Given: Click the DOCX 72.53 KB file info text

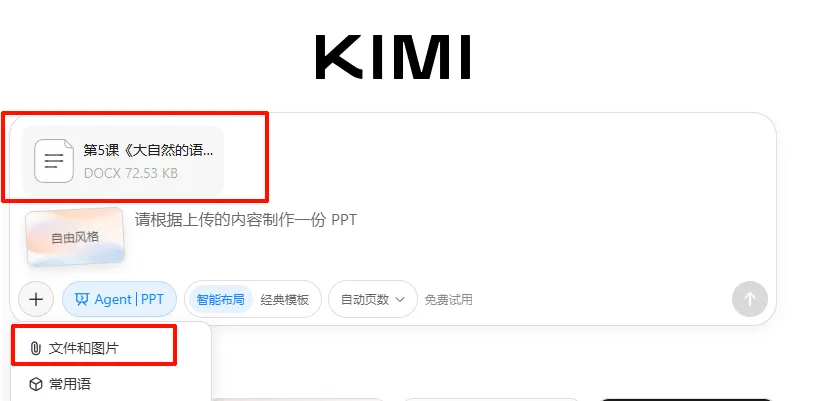Looking at the screenshot, I should pos(131,173).
